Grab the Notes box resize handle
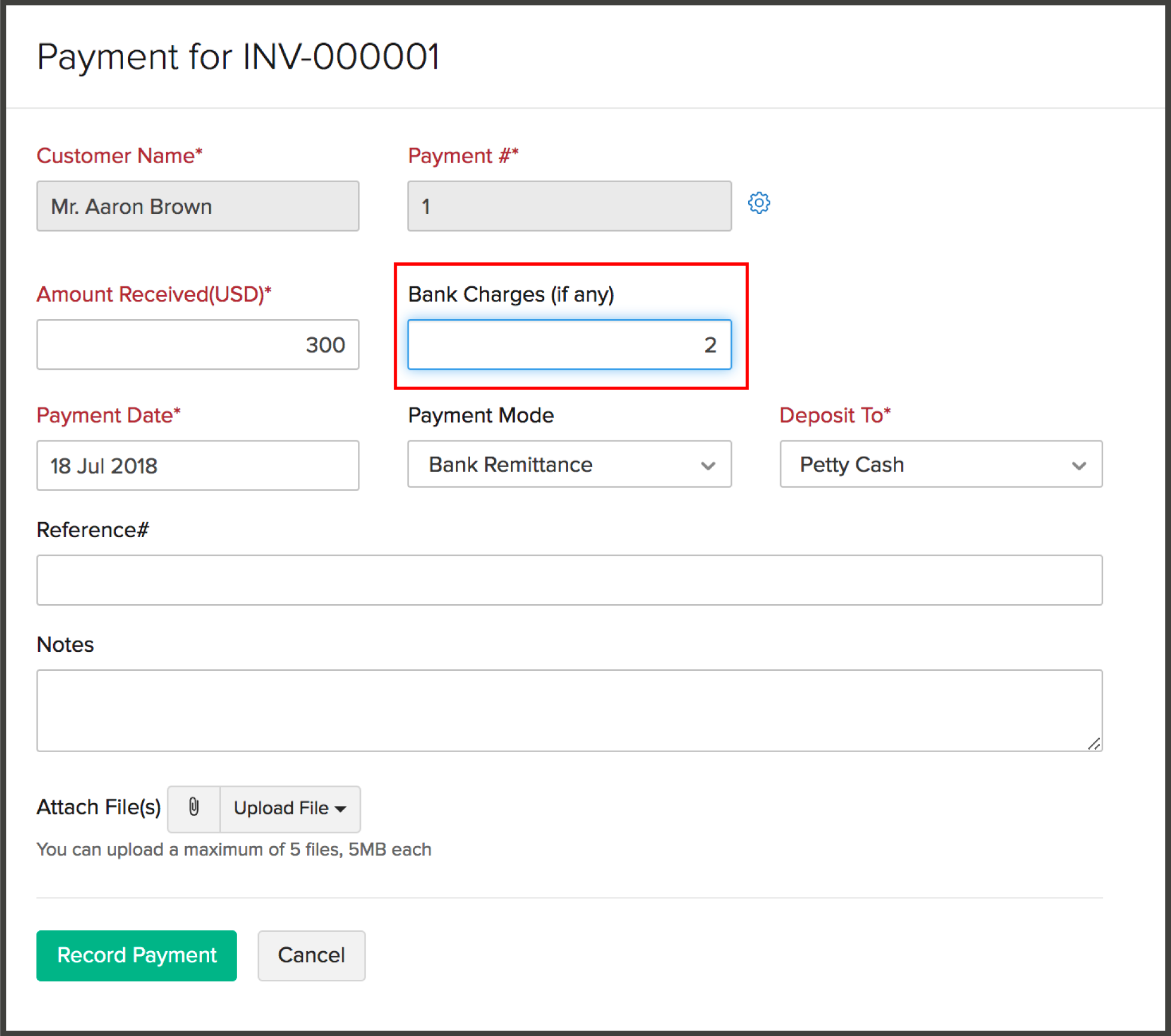The image size is (1171, 1036). 1093,744
